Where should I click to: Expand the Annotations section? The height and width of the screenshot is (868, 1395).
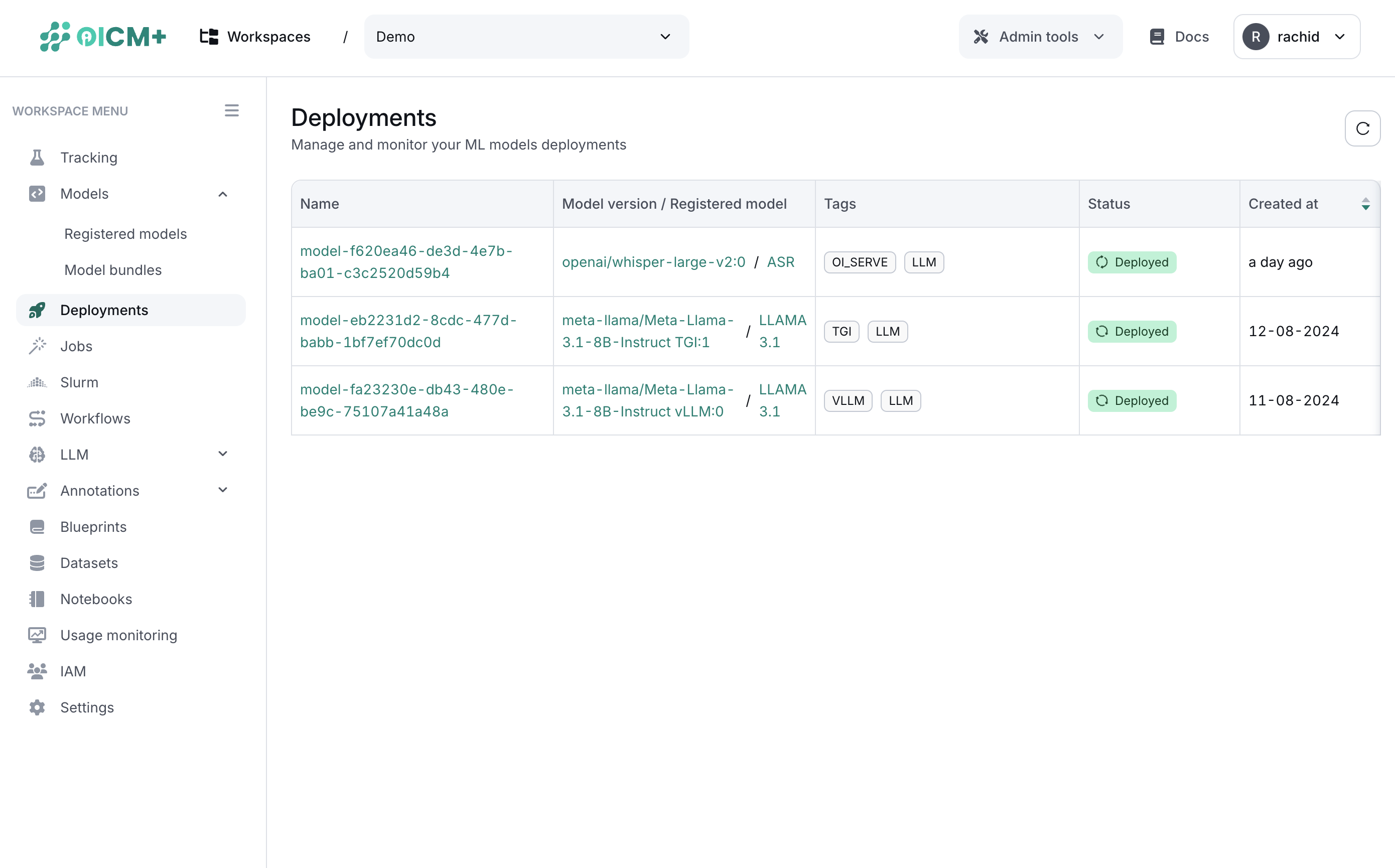click(x=223, y=490)
